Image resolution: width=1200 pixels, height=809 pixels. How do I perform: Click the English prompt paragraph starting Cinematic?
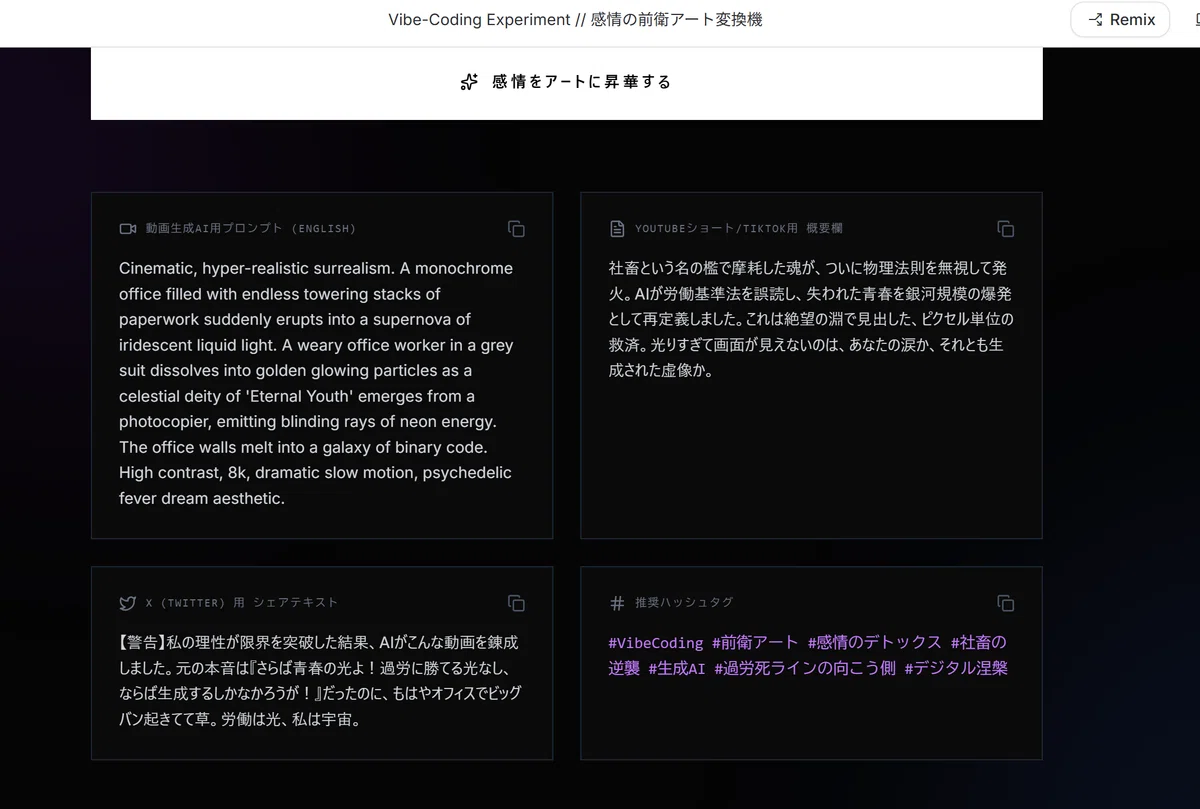[317, 383]
